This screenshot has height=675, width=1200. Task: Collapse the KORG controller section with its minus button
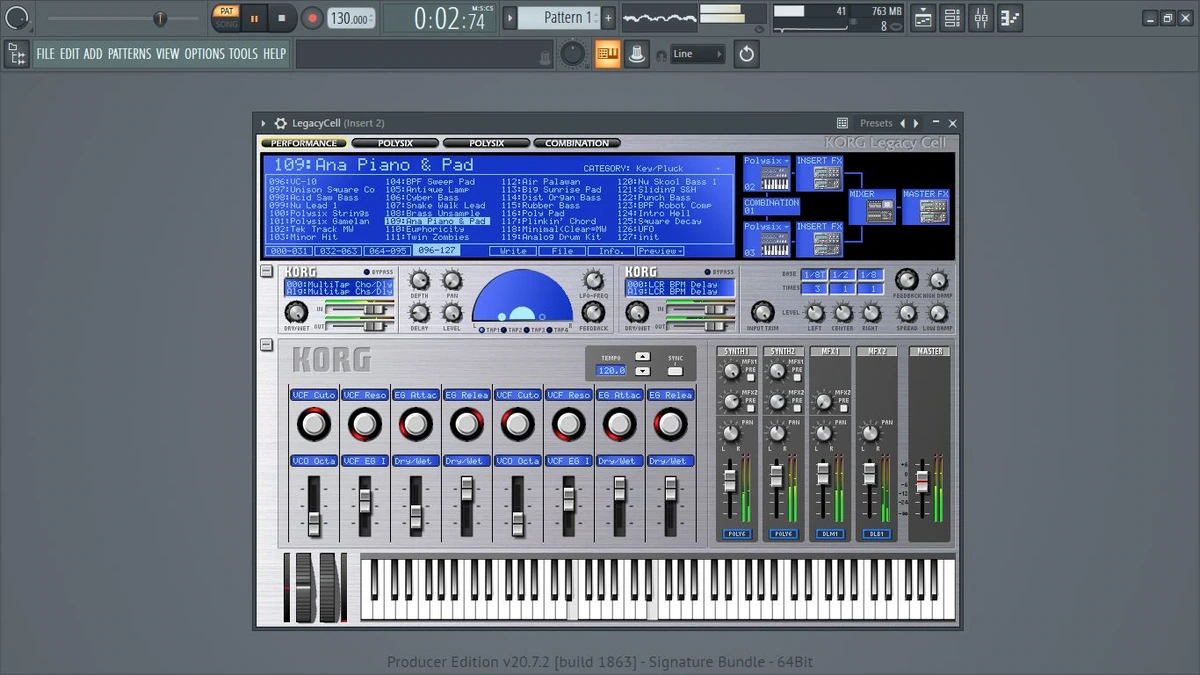[x=266, y=345]
